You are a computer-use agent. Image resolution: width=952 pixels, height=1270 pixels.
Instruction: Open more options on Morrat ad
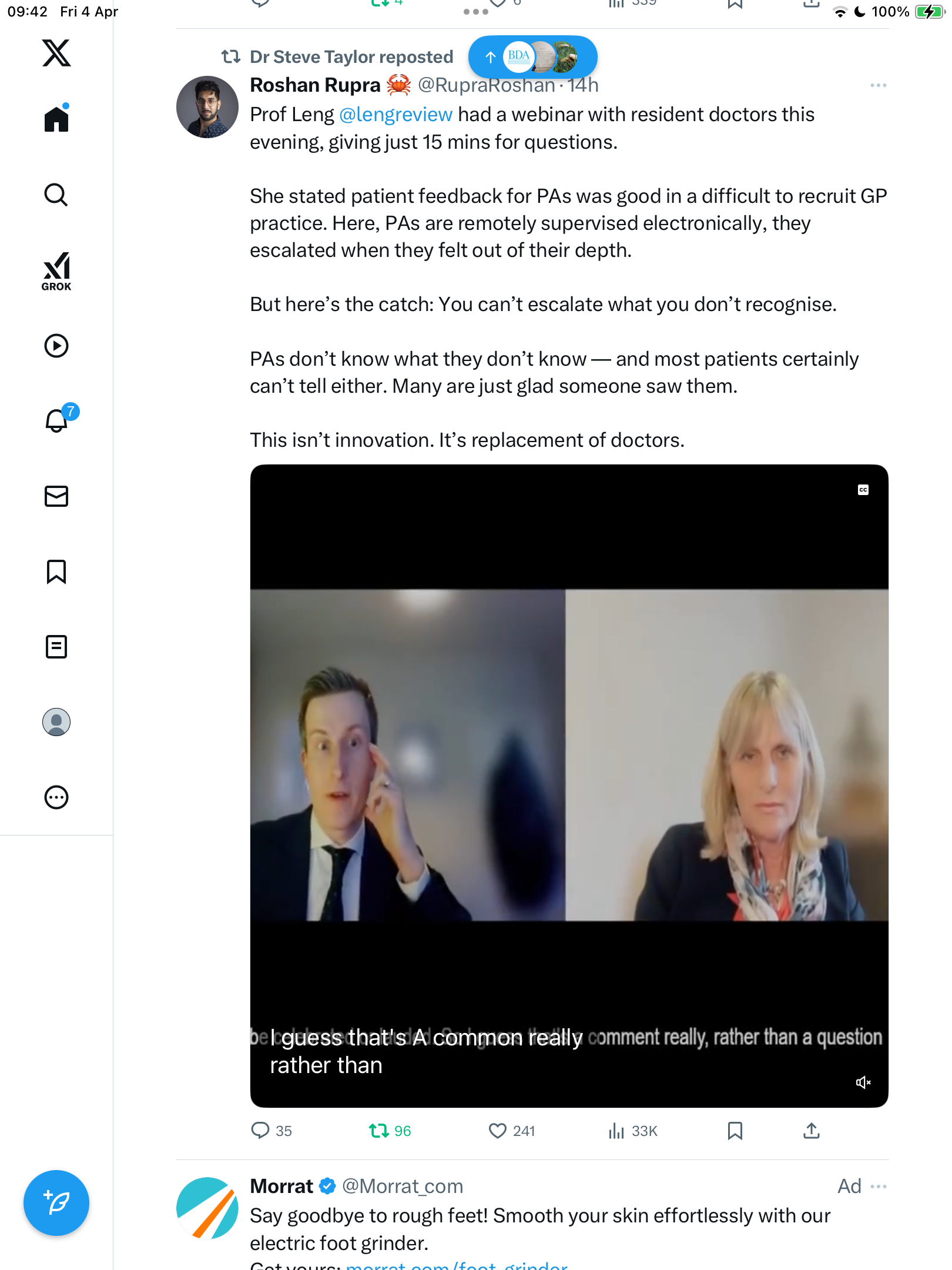pyautogui.click(x=878, y=1187)
